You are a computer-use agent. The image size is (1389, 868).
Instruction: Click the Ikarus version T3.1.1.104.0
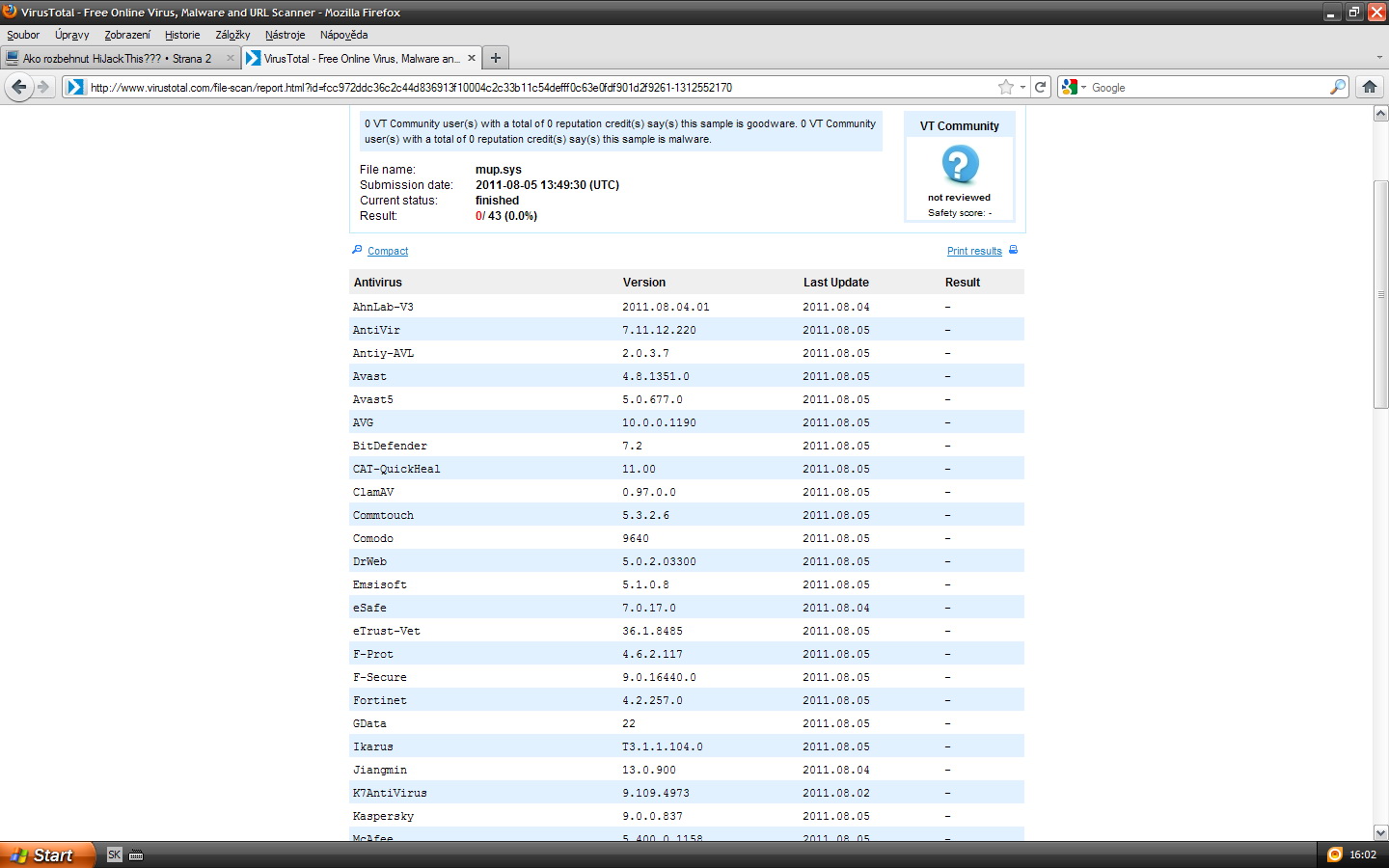(x=663, y=746)
